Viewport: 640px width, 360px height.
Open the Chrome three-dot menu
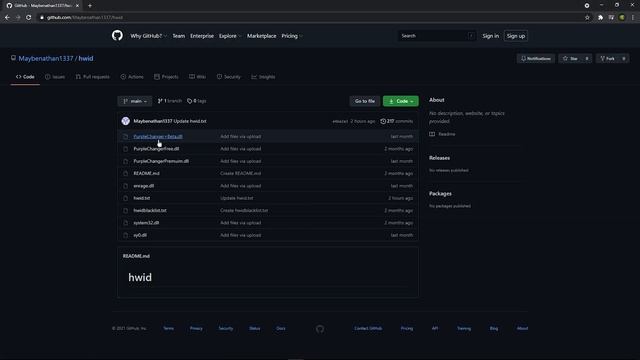coord(633,18)
